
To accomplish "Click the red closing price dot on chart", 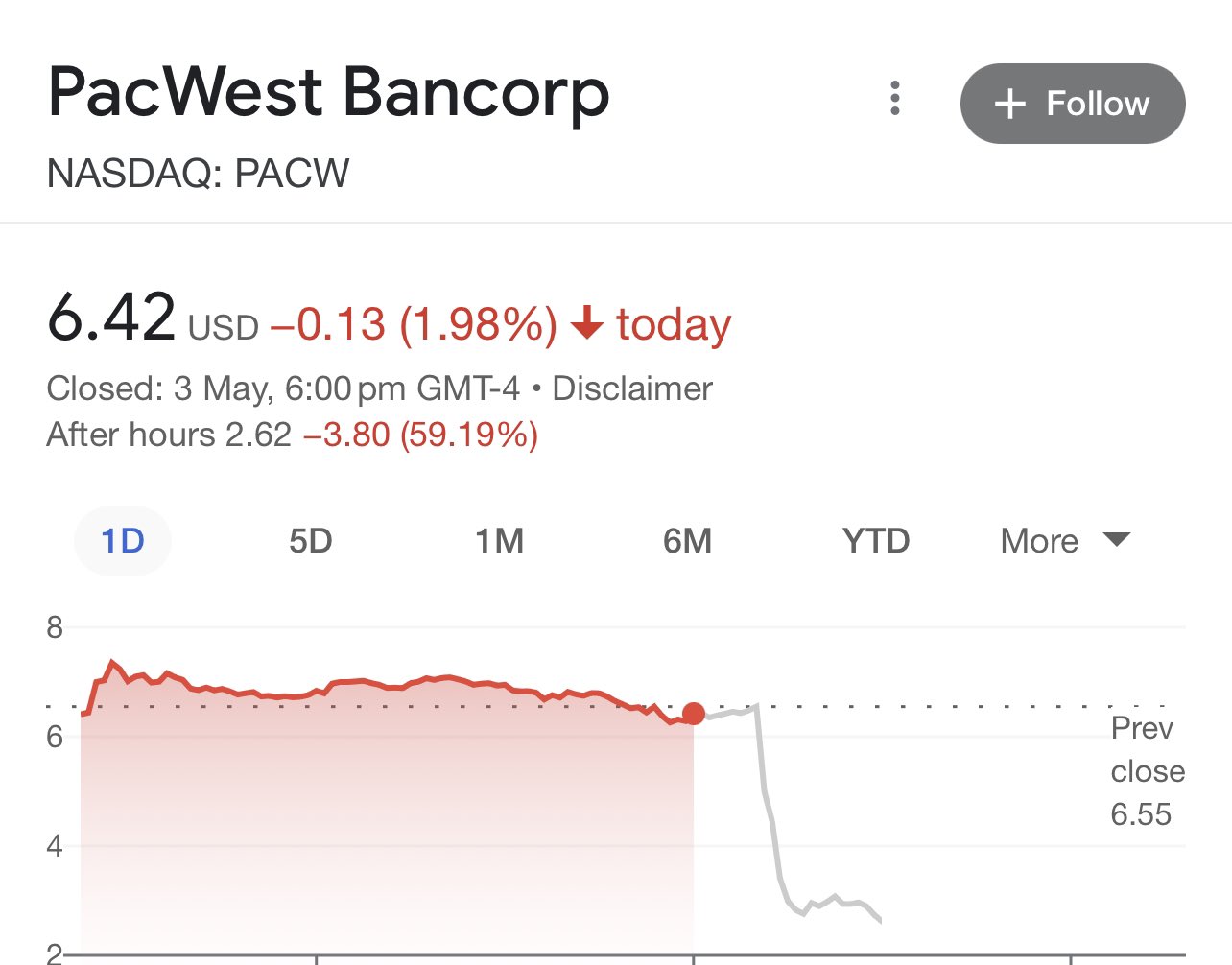I will pyautogui.click(x=693, y=714).
